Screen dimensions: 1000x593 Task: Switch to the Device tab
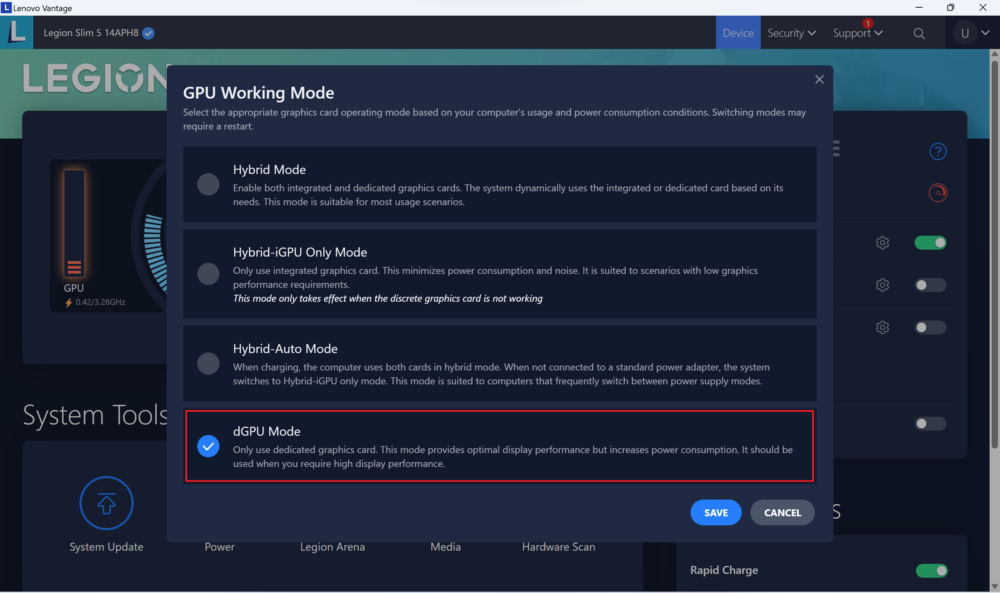point(738,33)
